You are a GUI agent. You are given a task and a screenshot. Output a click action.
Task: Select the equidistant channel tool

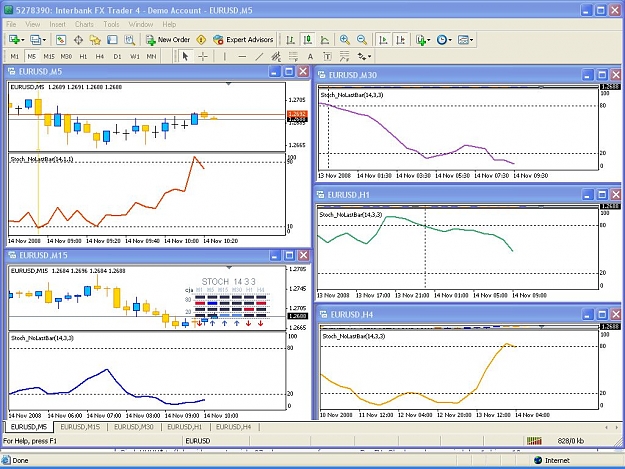coord(276,57)
